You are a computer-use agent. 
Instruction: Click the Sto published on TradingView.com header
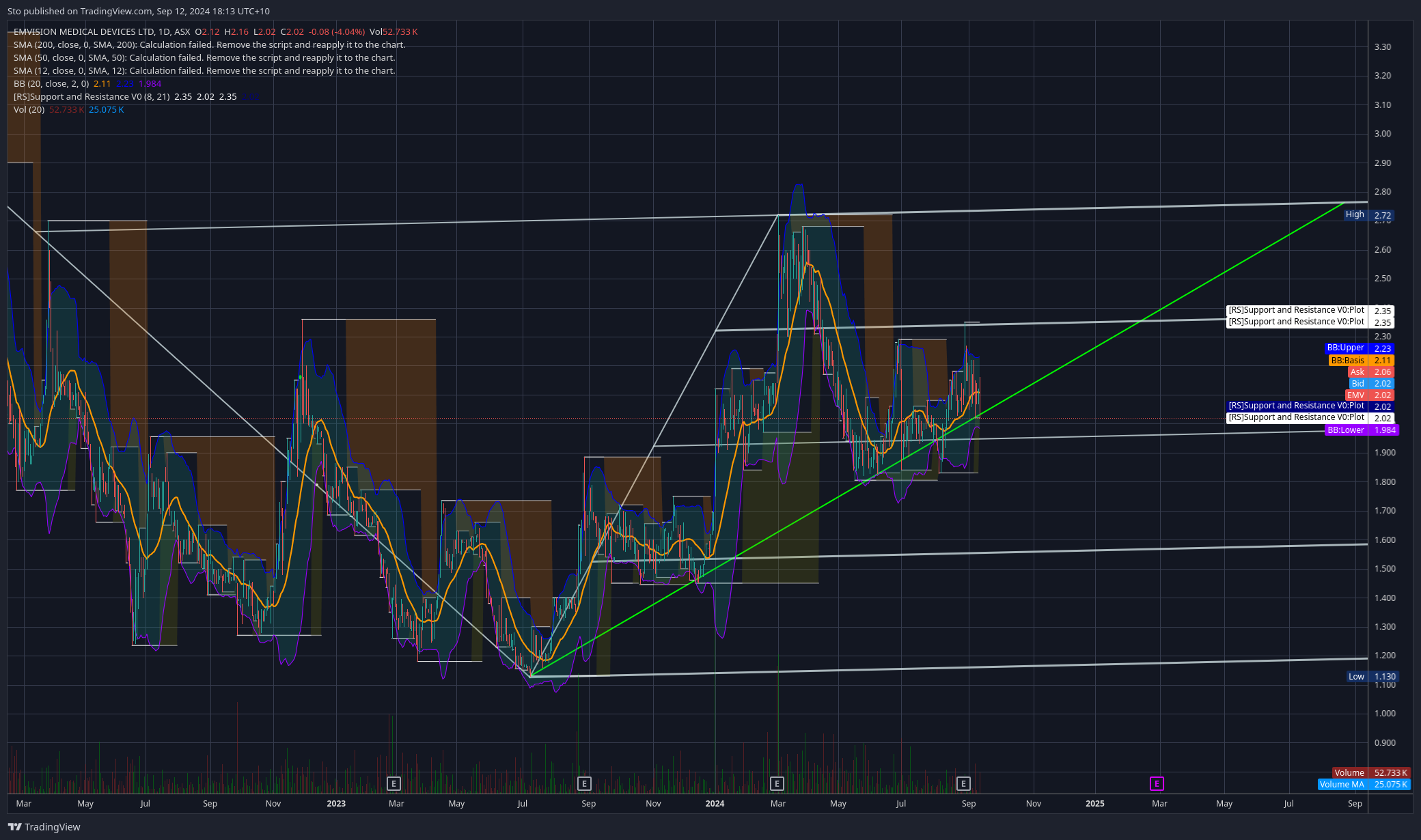(x=139, y=12)
